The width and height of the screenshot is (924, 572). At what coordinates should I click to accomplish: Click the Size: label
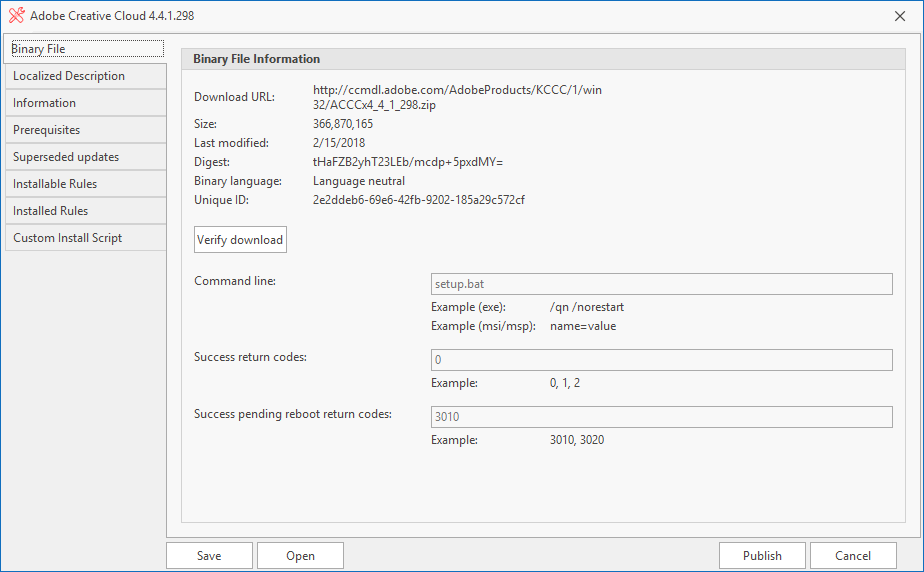[x=206, y=124]
